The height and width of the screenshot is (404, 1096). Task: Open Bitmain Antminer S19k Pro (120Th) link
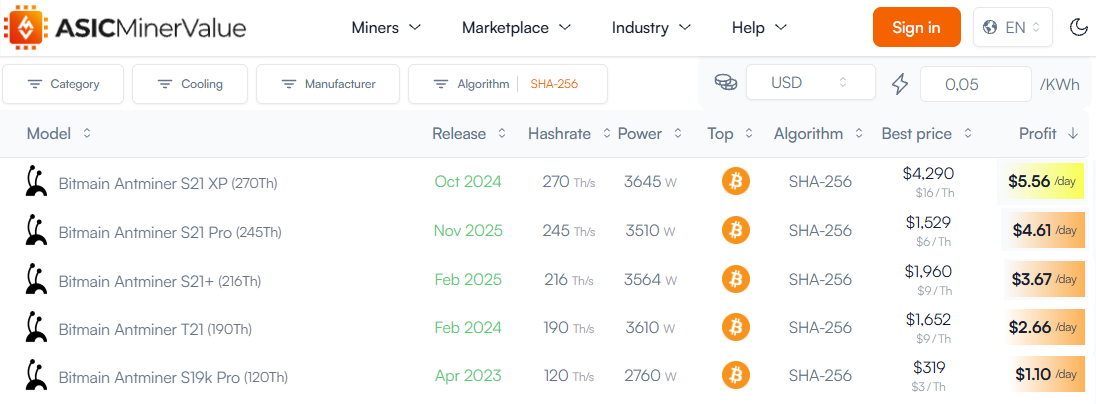[x=173, y=377]
